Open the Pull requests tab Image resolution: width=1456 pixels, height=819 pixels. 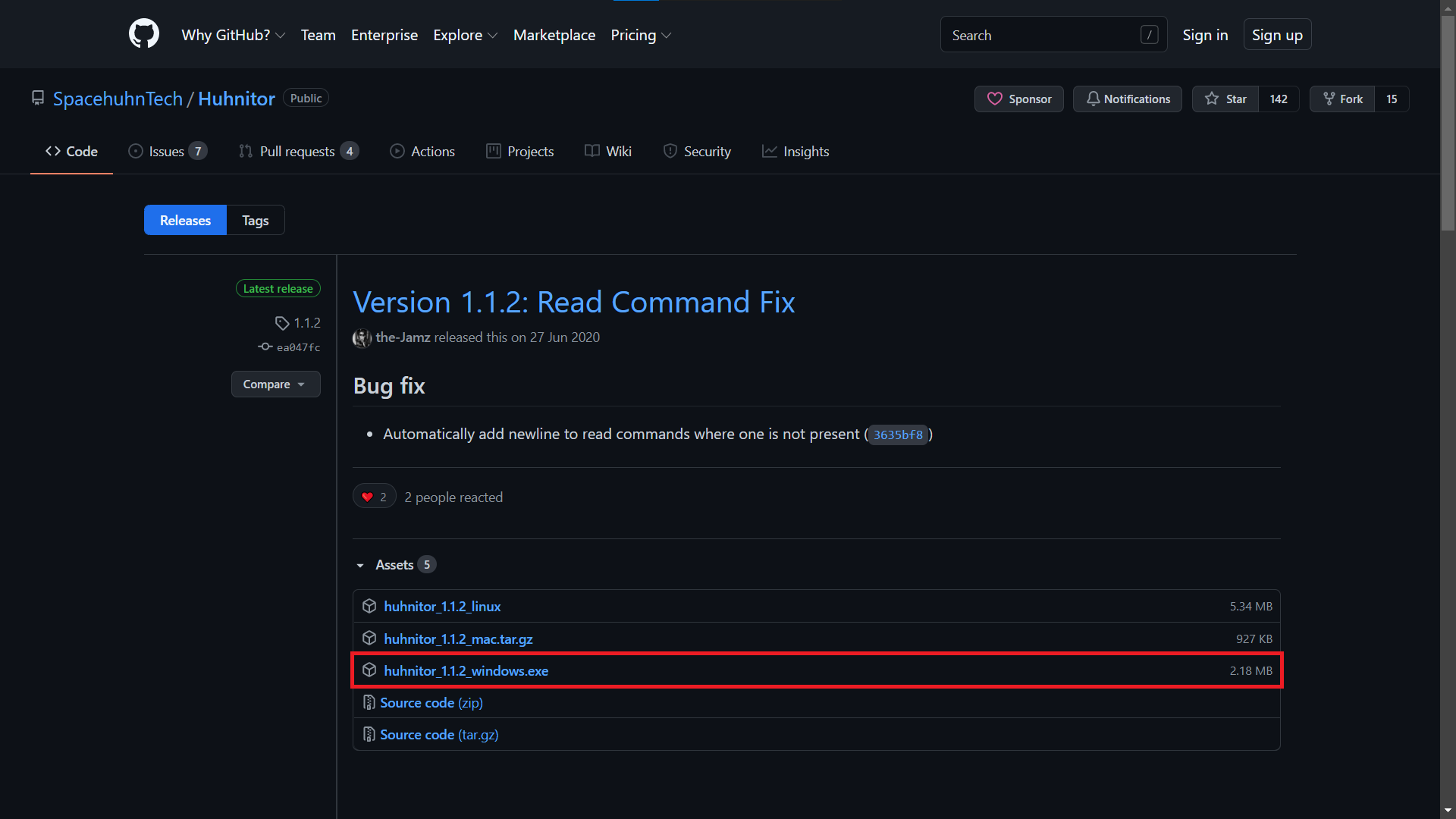pos(299,151)
